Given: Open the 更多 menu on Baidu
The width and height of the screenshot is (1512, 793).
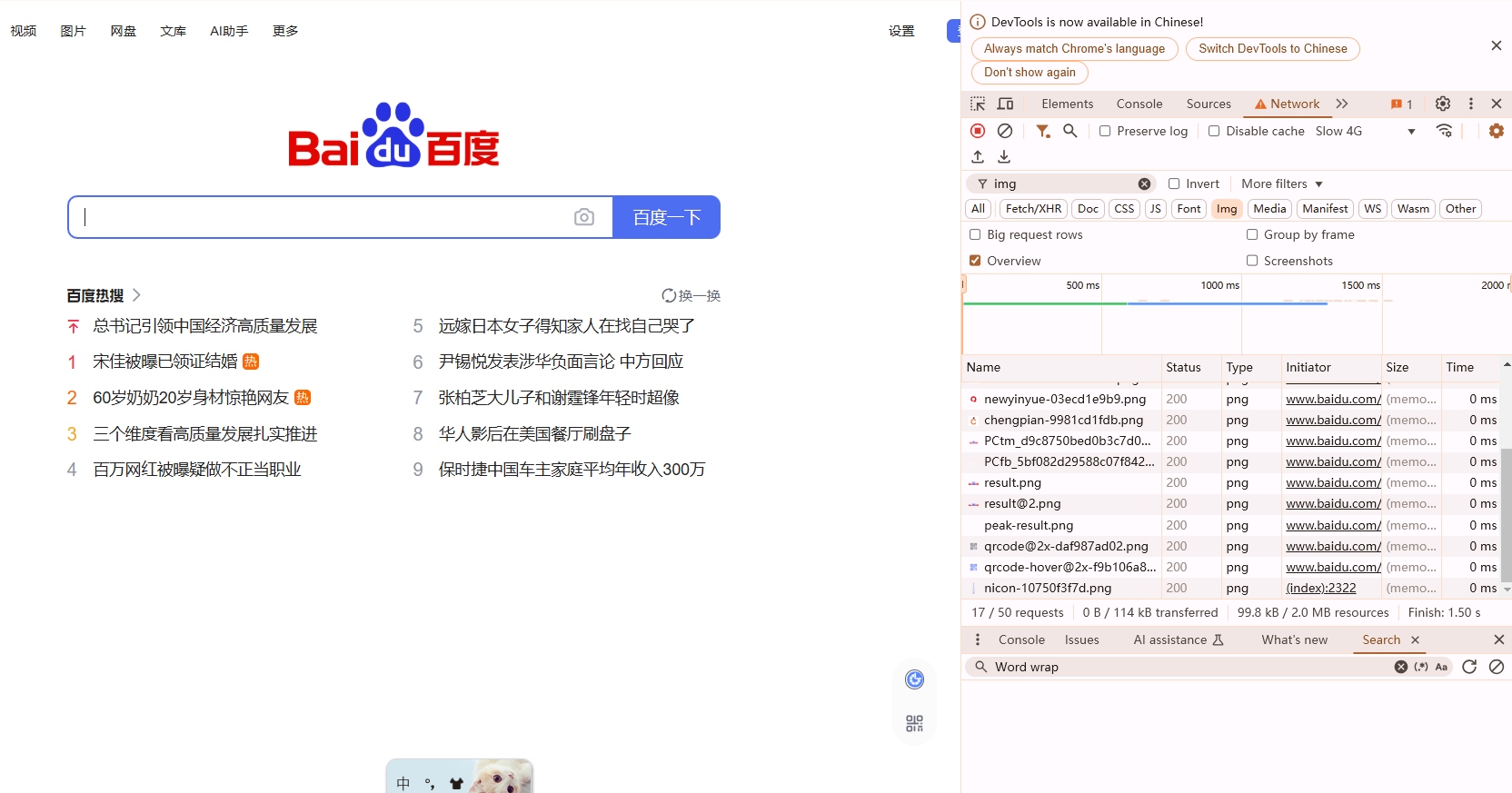Looking at the screenshot, I should (x=285, y=31).
